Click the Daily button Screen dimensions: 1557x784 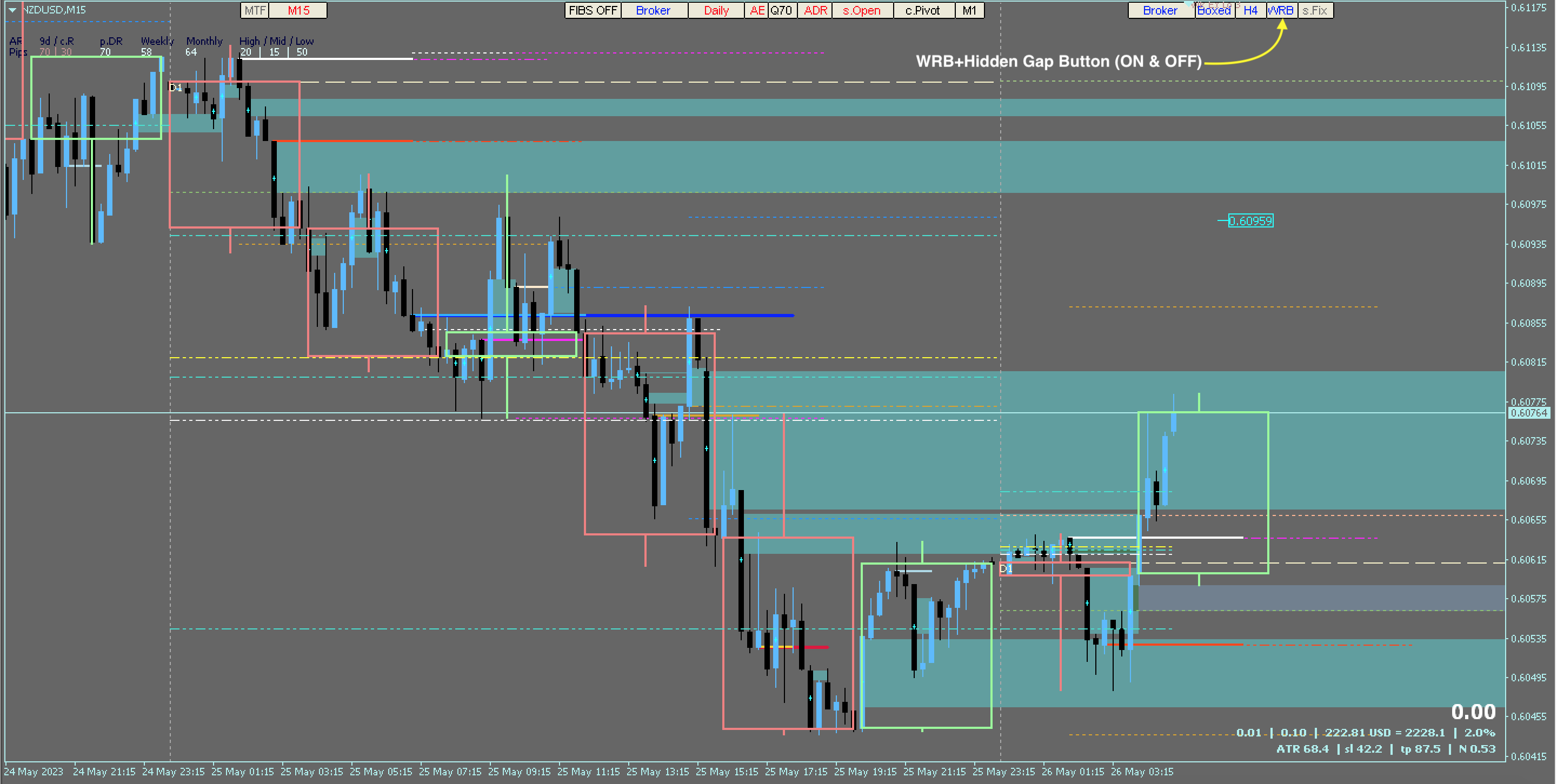tap(716, 10)
